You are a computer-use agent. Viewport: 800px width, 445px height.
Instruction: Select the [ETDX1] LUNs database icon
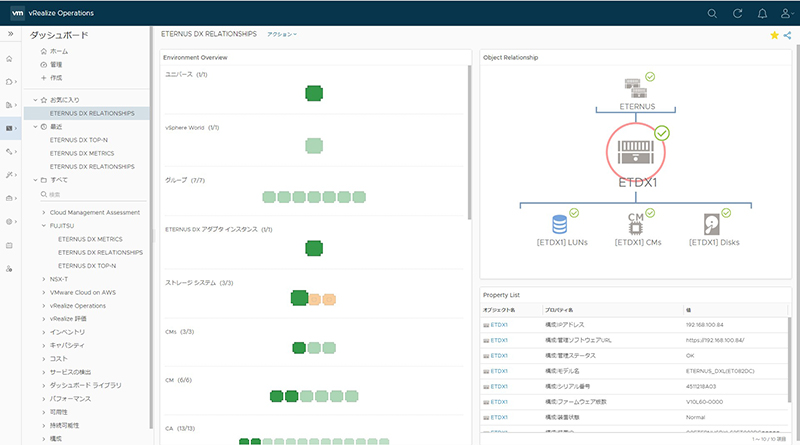point(560,224)
